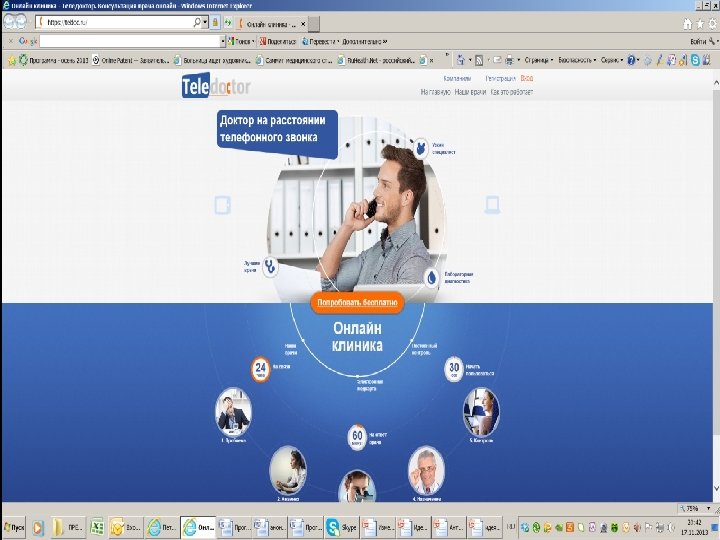Refresh the page with the green arrows icon

(227, 22)
